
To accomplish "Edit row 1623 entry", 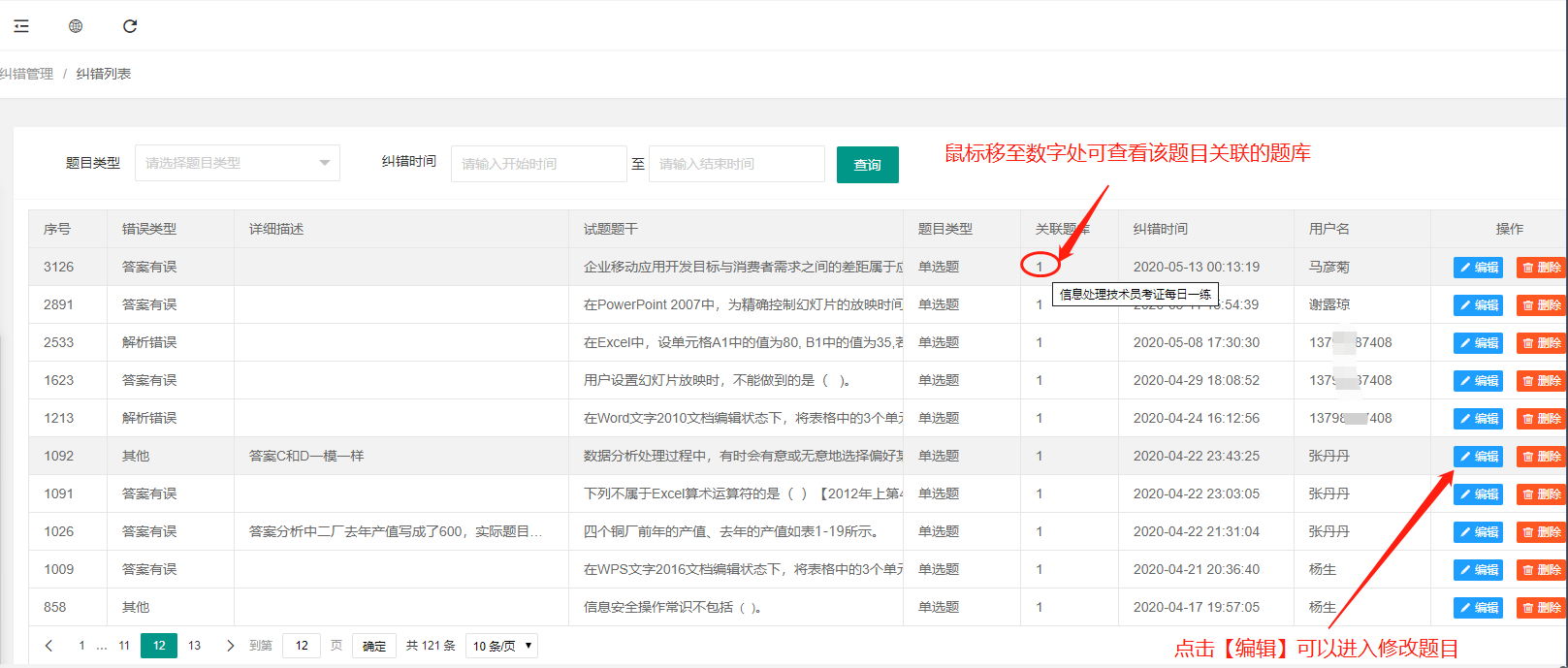I will (1478, 381).
